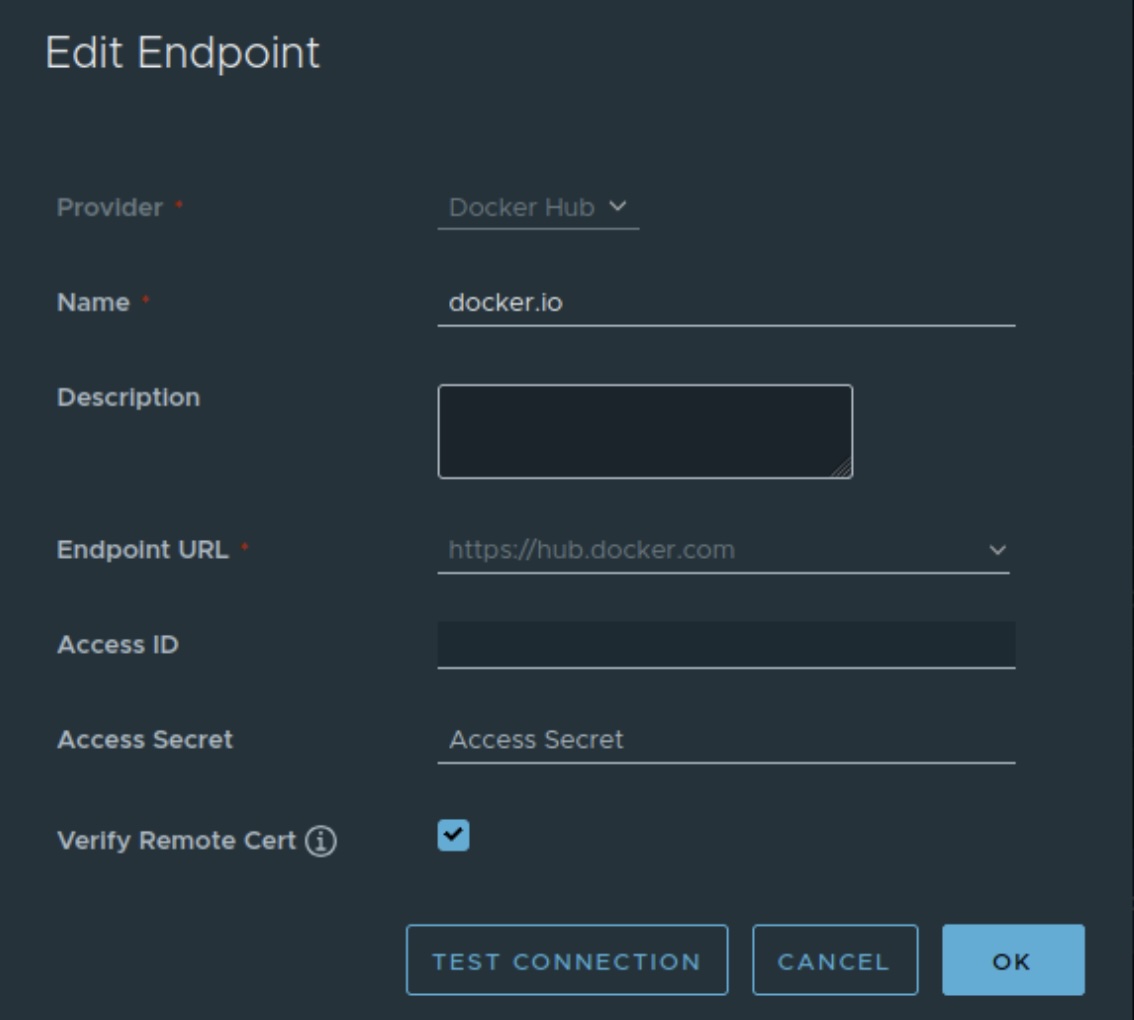Click the Name field label
Image resolution: width=1134 pixels, height=1020 pixels.
pos(93,303)
